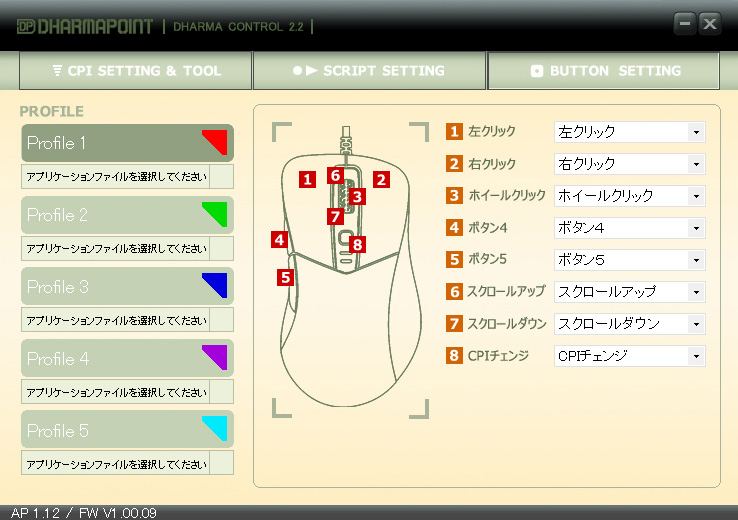Select side button marker 4 on diagram
Image resolution: width=738 pixels, height=520 pixels.
point(279,240)
